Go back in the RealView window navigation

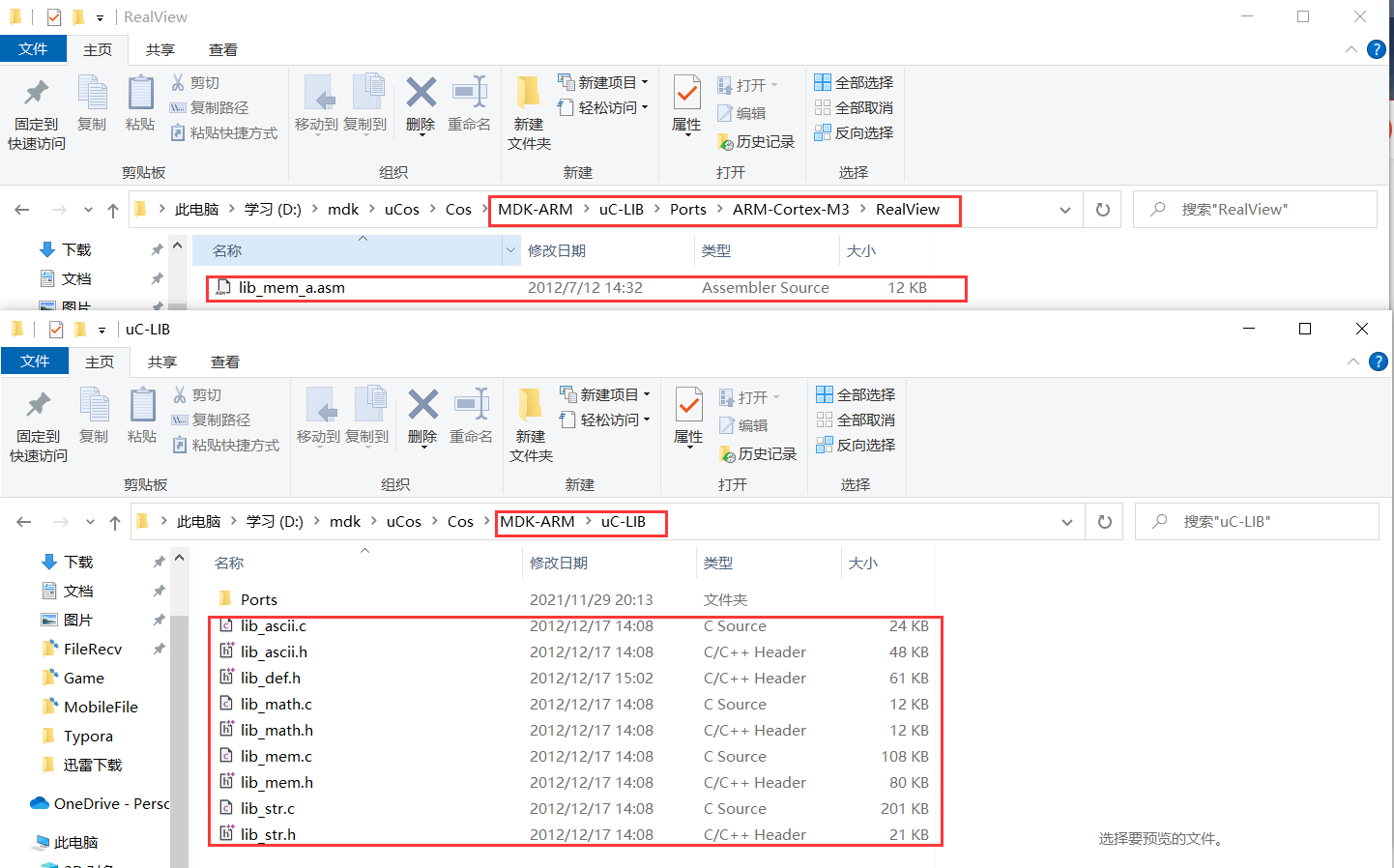22,210
